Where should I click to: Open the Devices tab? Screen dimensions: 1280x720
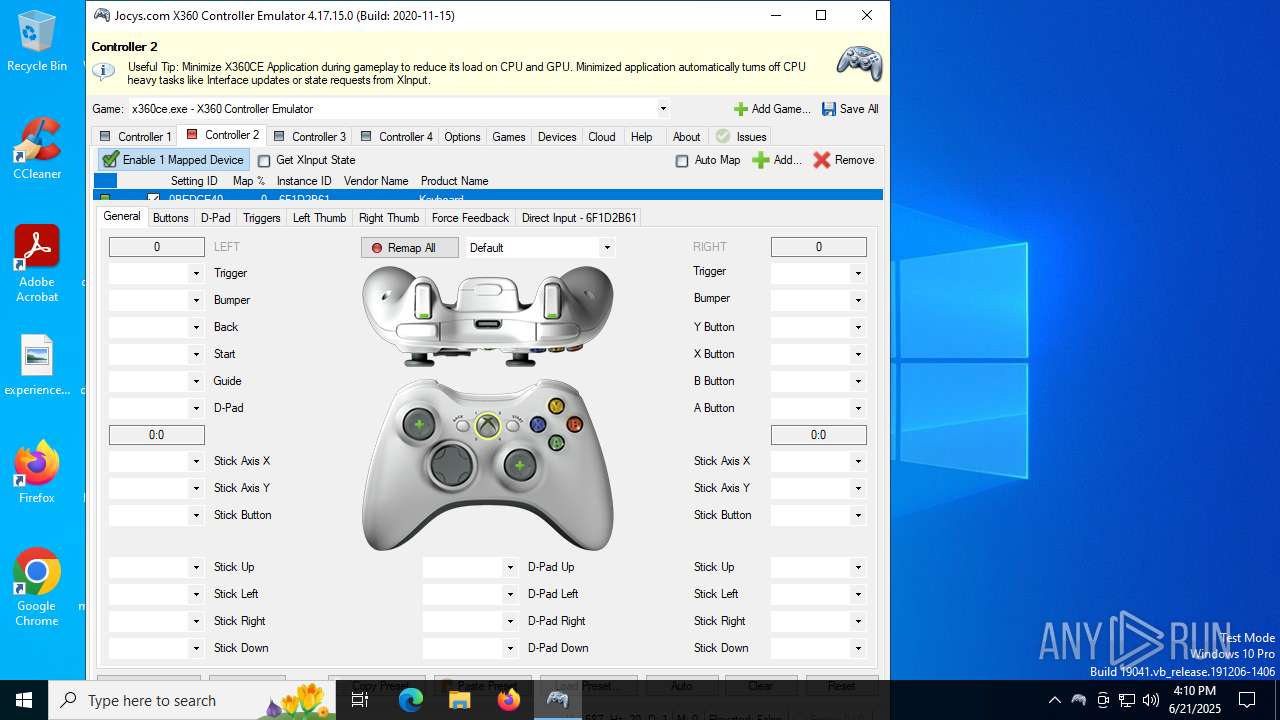(x=557, y=137)
